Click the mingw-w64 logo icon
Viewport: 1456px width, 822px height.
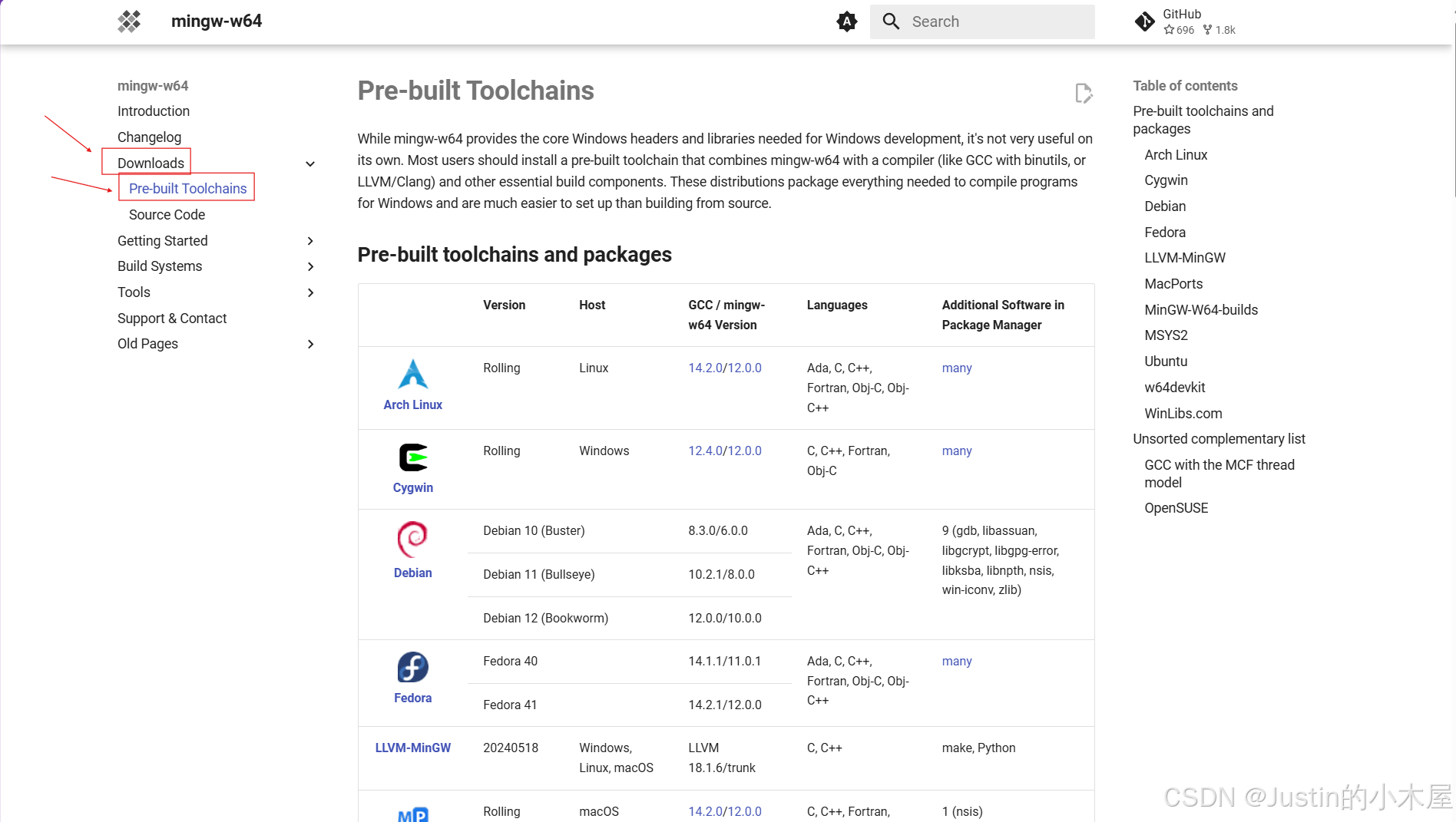129,21
